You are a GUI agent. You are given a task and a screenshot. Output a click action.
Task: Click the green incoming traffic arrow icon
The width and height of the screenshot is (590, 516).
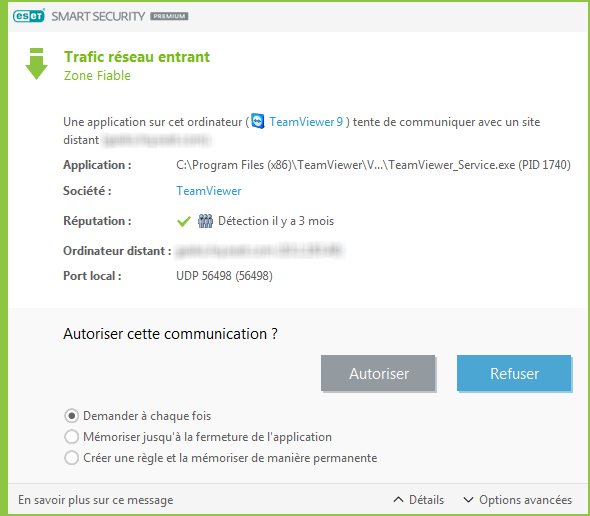tap(36, 64)
